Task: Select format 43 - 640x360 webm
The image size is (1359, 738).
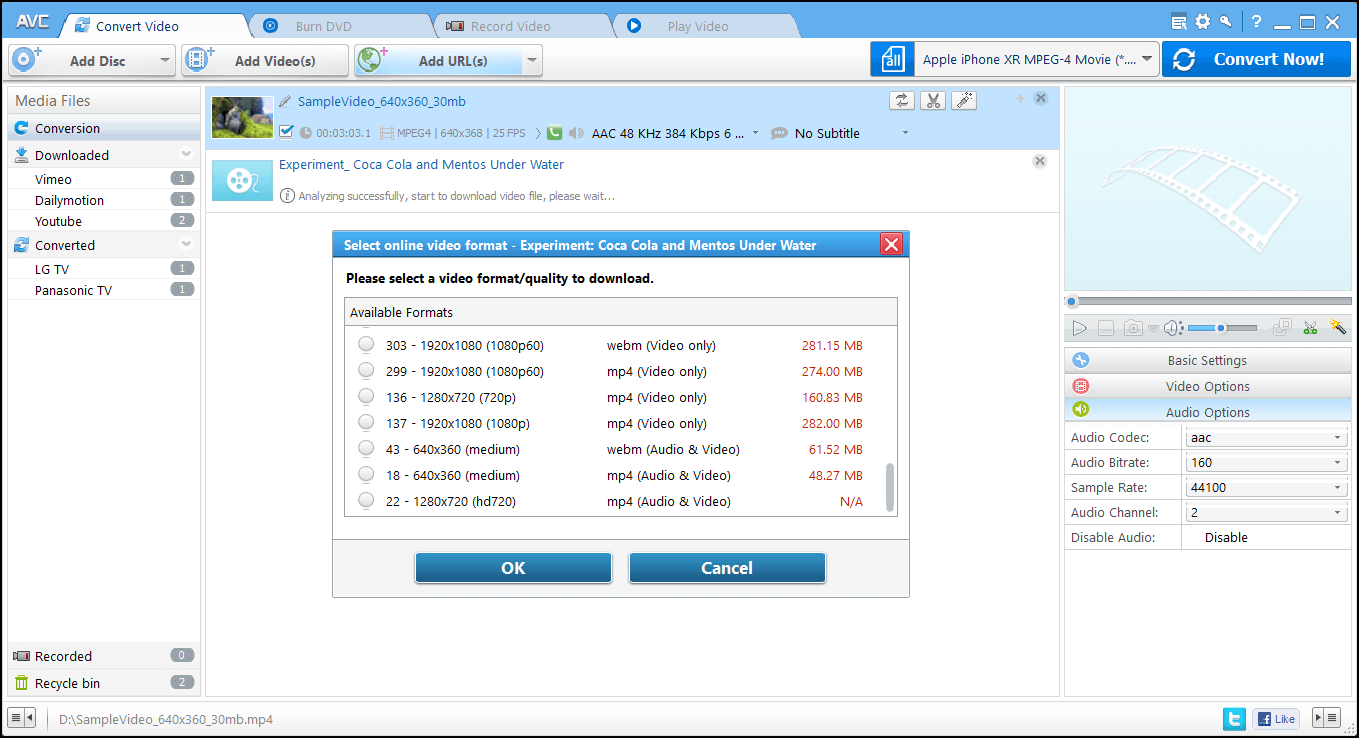Action: coord(366,449)
